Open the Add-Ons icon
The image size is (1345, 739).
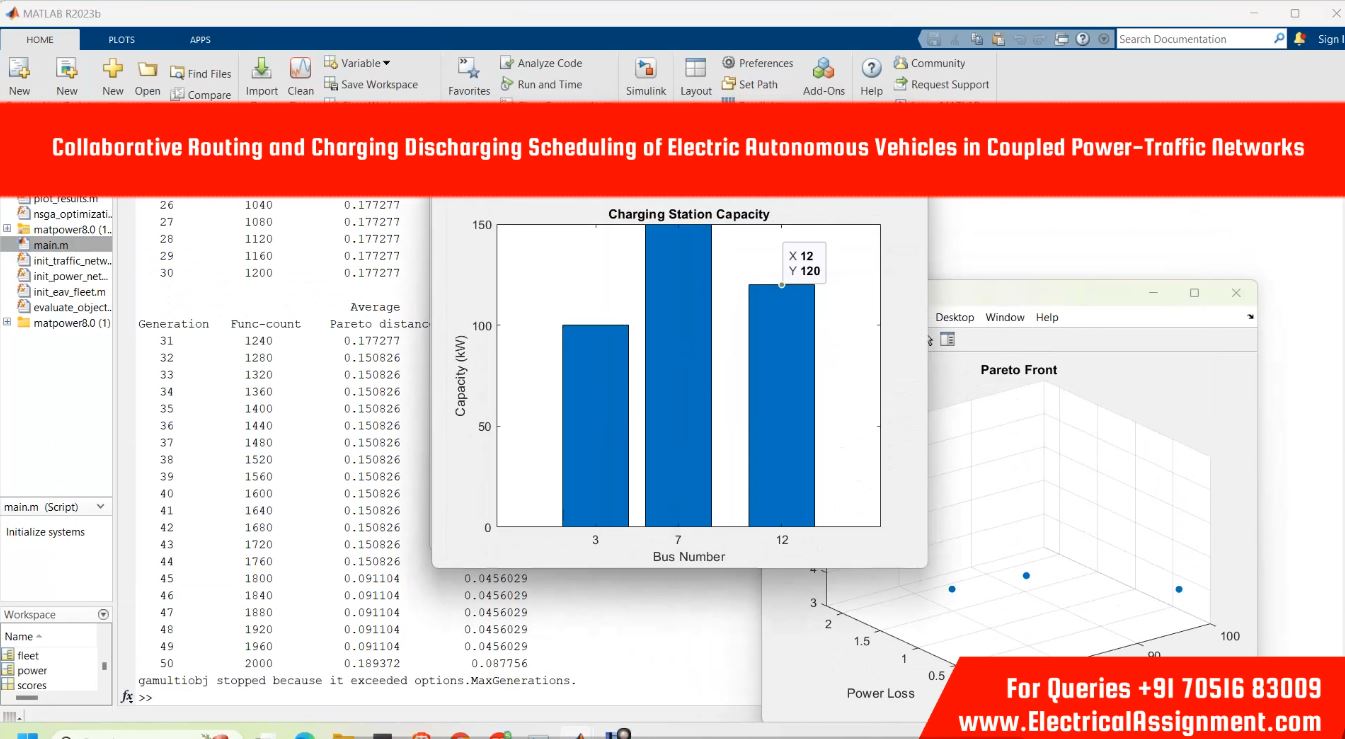(x=823, y=70)
